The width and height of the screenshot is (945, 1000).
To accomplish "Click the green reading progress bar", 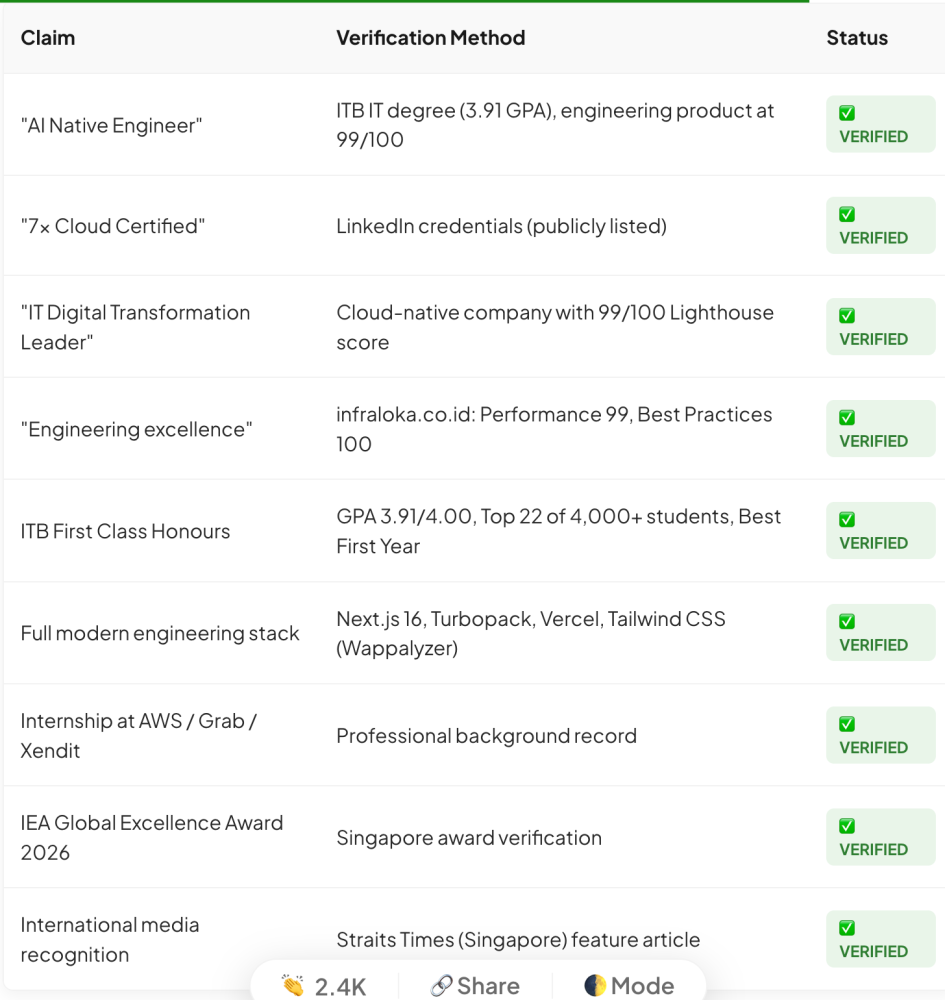I will 404,1.
